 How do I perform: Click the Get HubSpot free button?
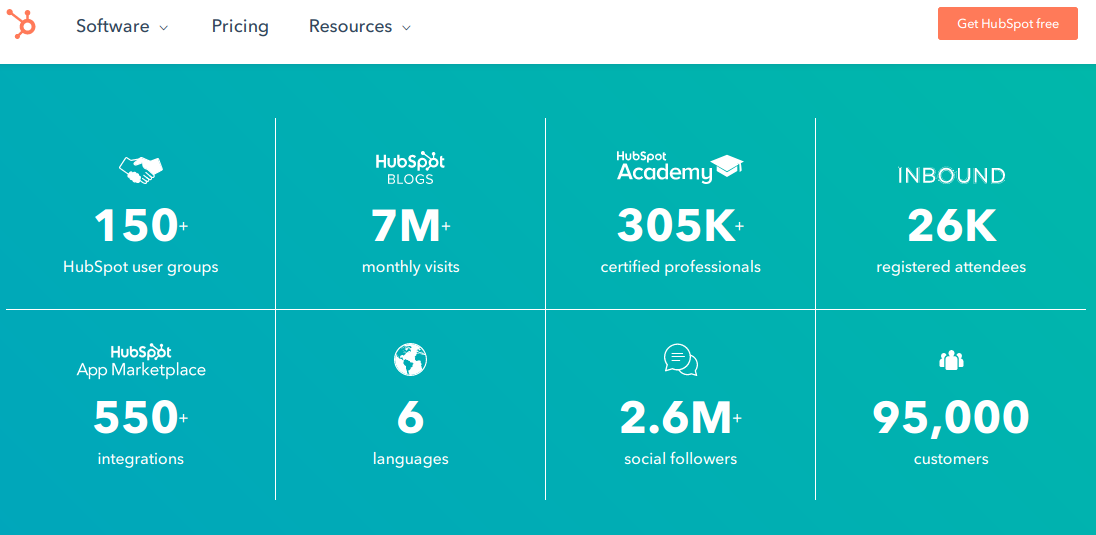(1007, 24)
